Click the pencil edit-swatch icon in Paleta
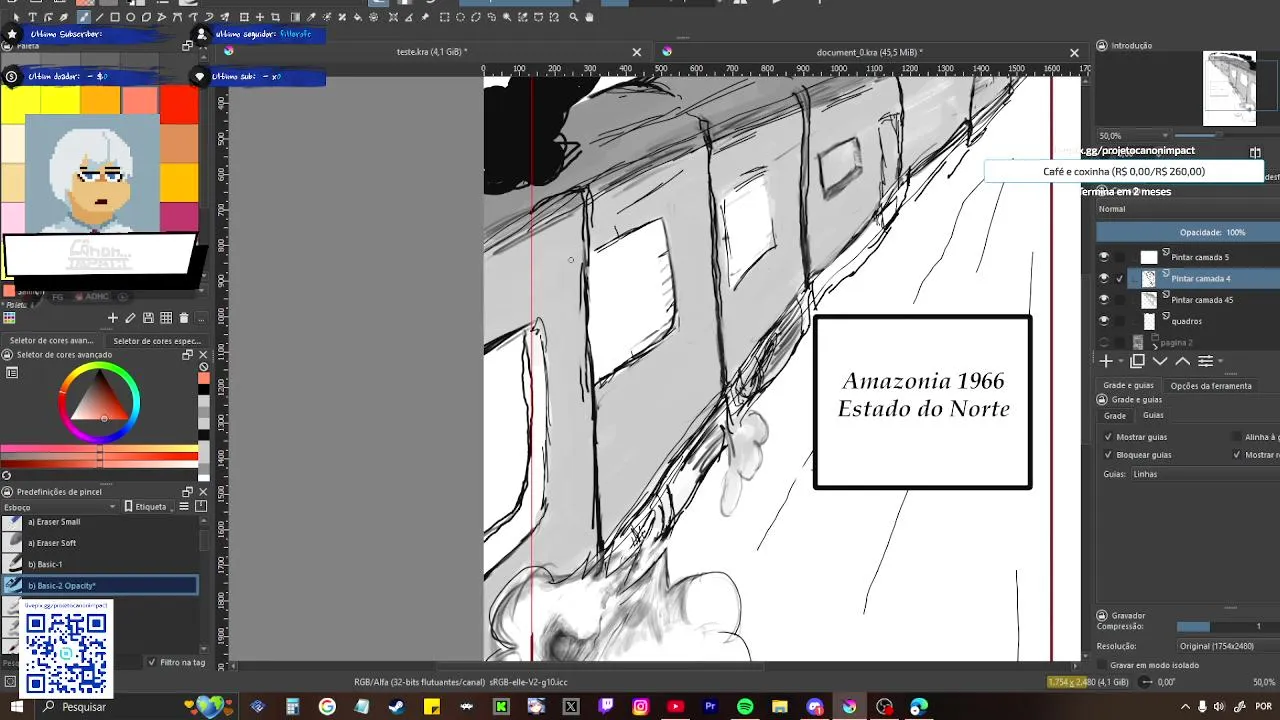1280x720 pixels. [130, 318]
